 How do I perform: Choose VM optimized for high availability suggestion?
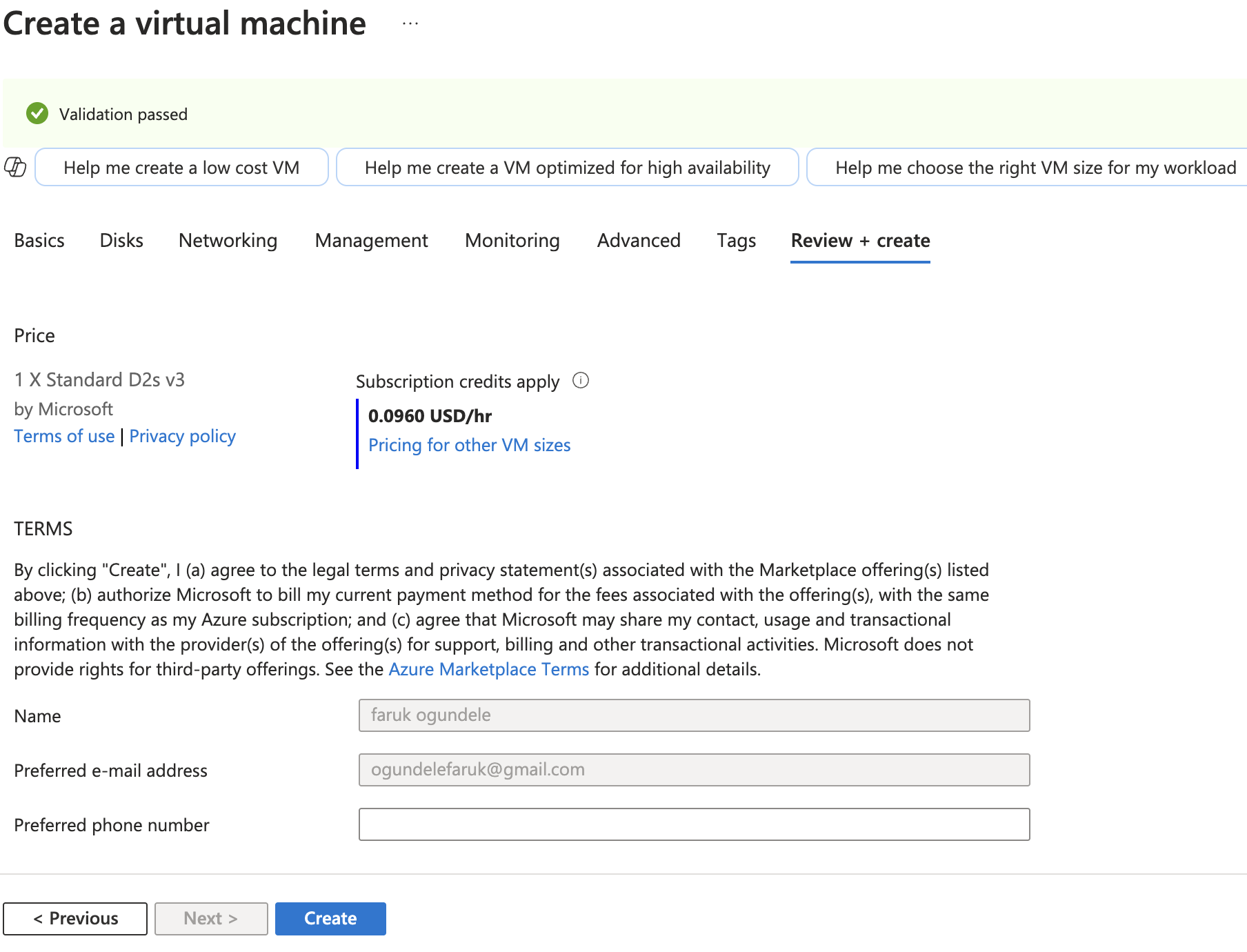(x=567, y=168)
